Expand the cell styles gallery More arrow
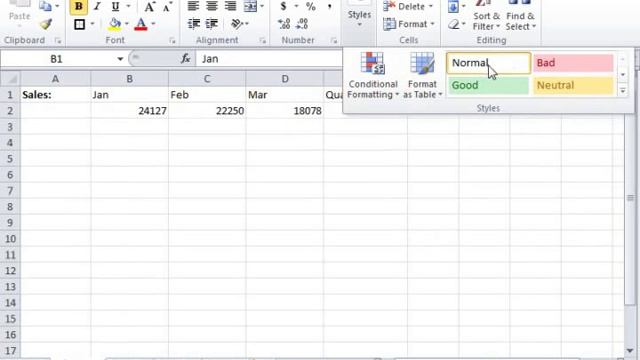This screenshot has height=360, width=640. point(623,91)
